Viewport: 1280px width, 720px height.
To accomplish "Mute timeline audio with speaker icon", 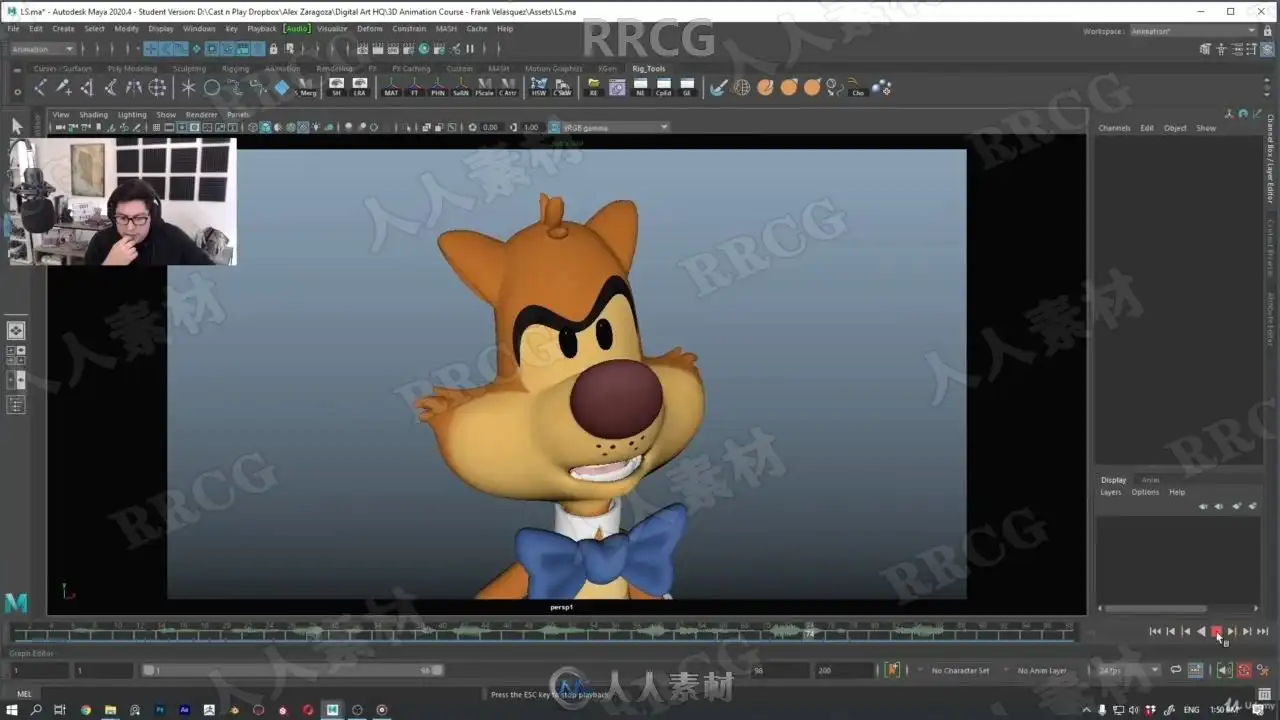I will [x=1226, y=670].
